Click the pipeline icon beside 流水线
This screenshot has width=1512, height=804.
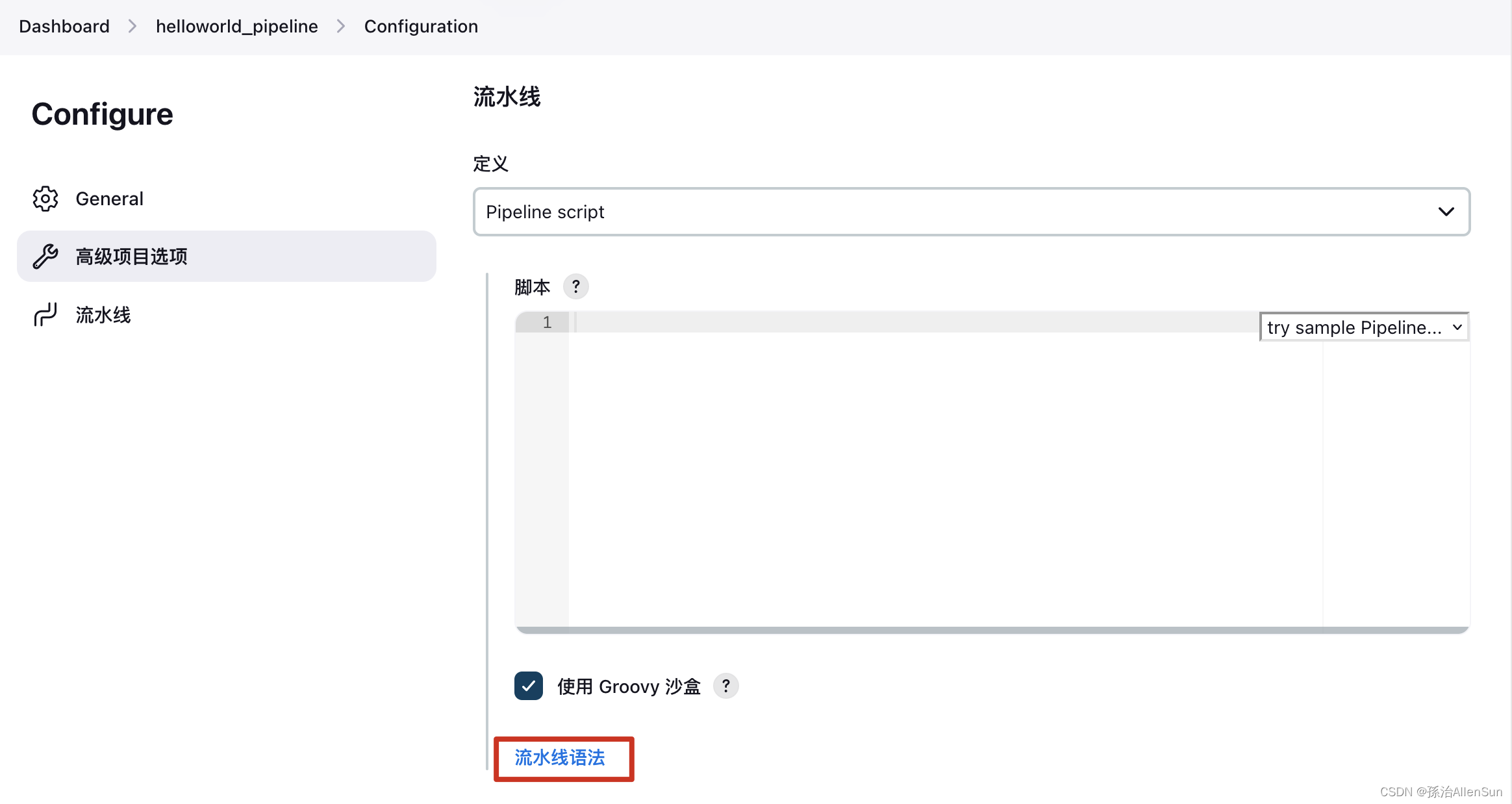[x=45, y=314]
